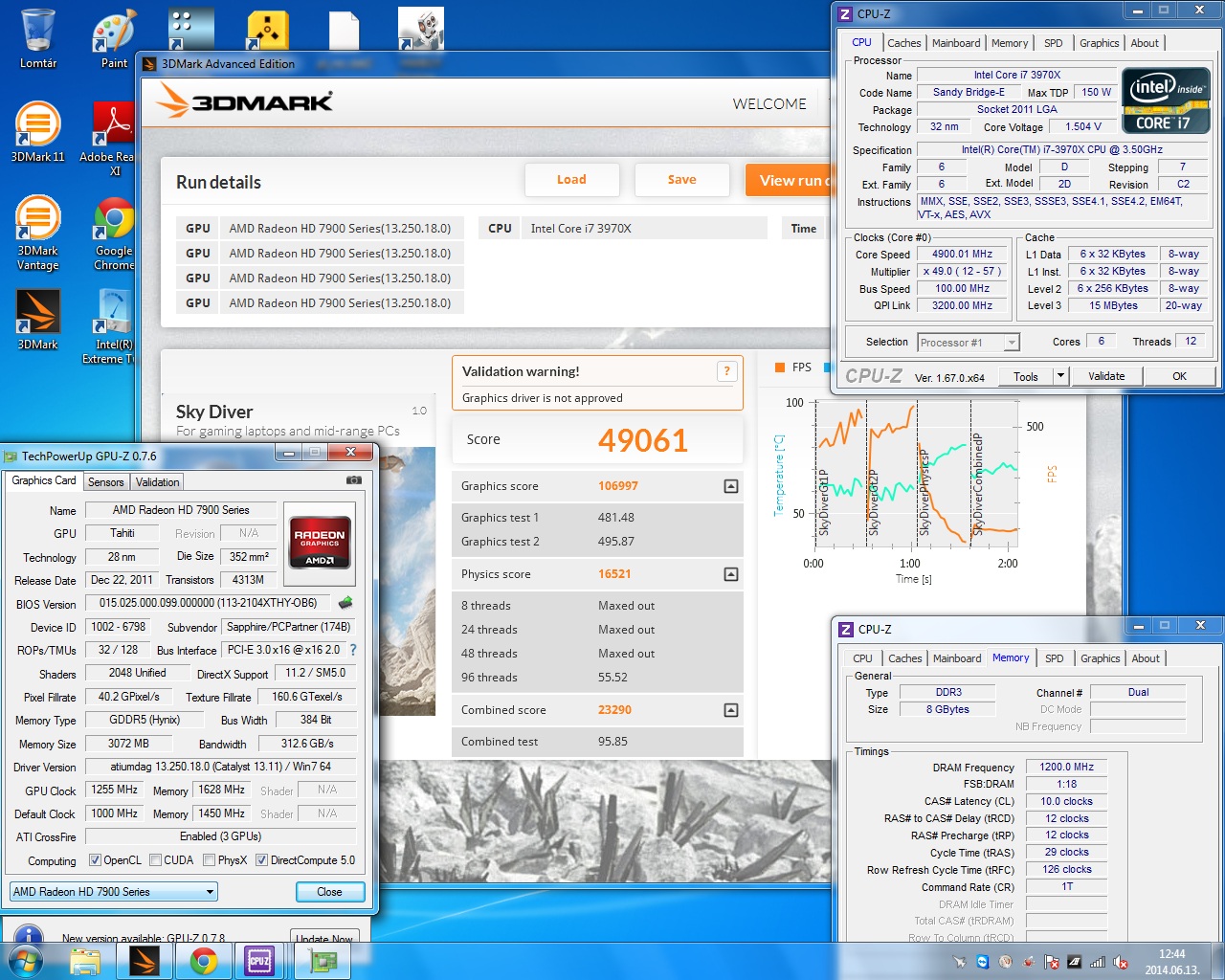Open Windows Explorer from the taskbar
The height and width of the screenshot is (980, 1225).
85,961
